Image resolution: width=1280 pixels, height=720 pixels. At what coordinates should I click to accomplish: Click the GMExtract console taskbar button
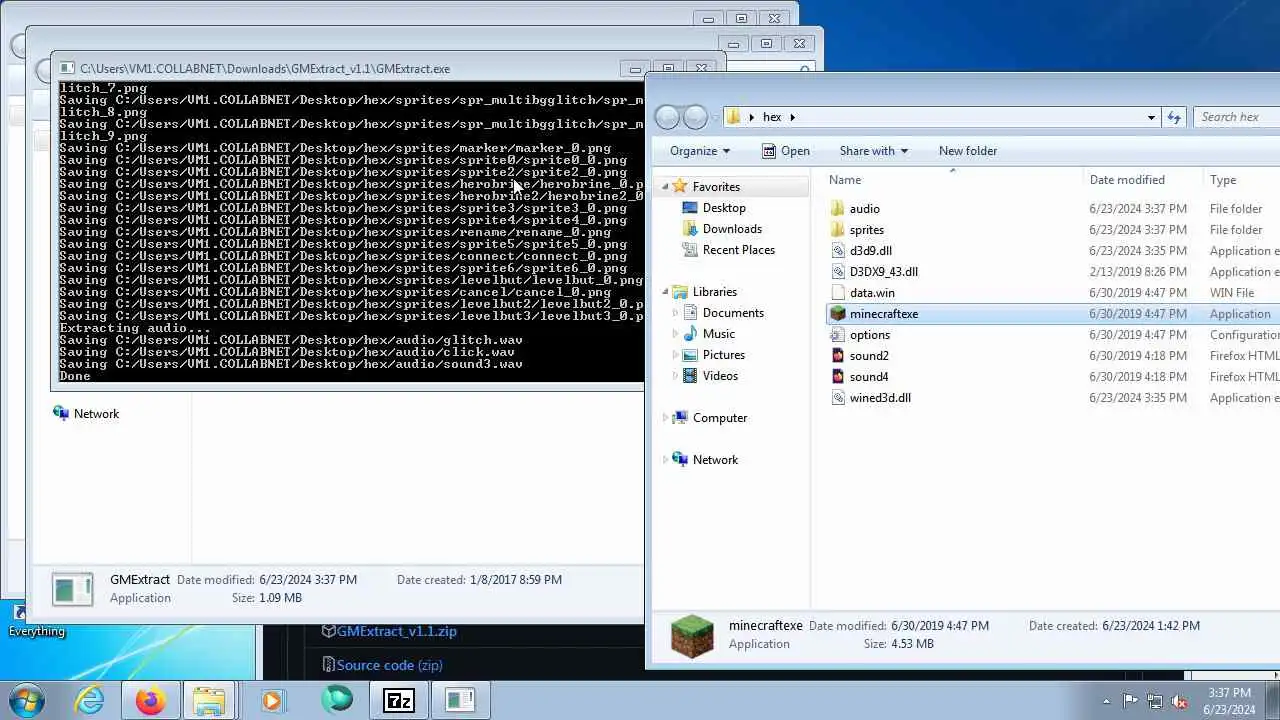click(460, 700)
